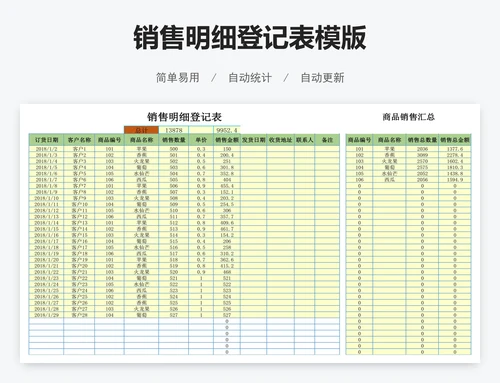The height and width of the screenshot is (383, 500).
Task: Click the 西瓜 cell in the summary table
Action: (389, 180)
